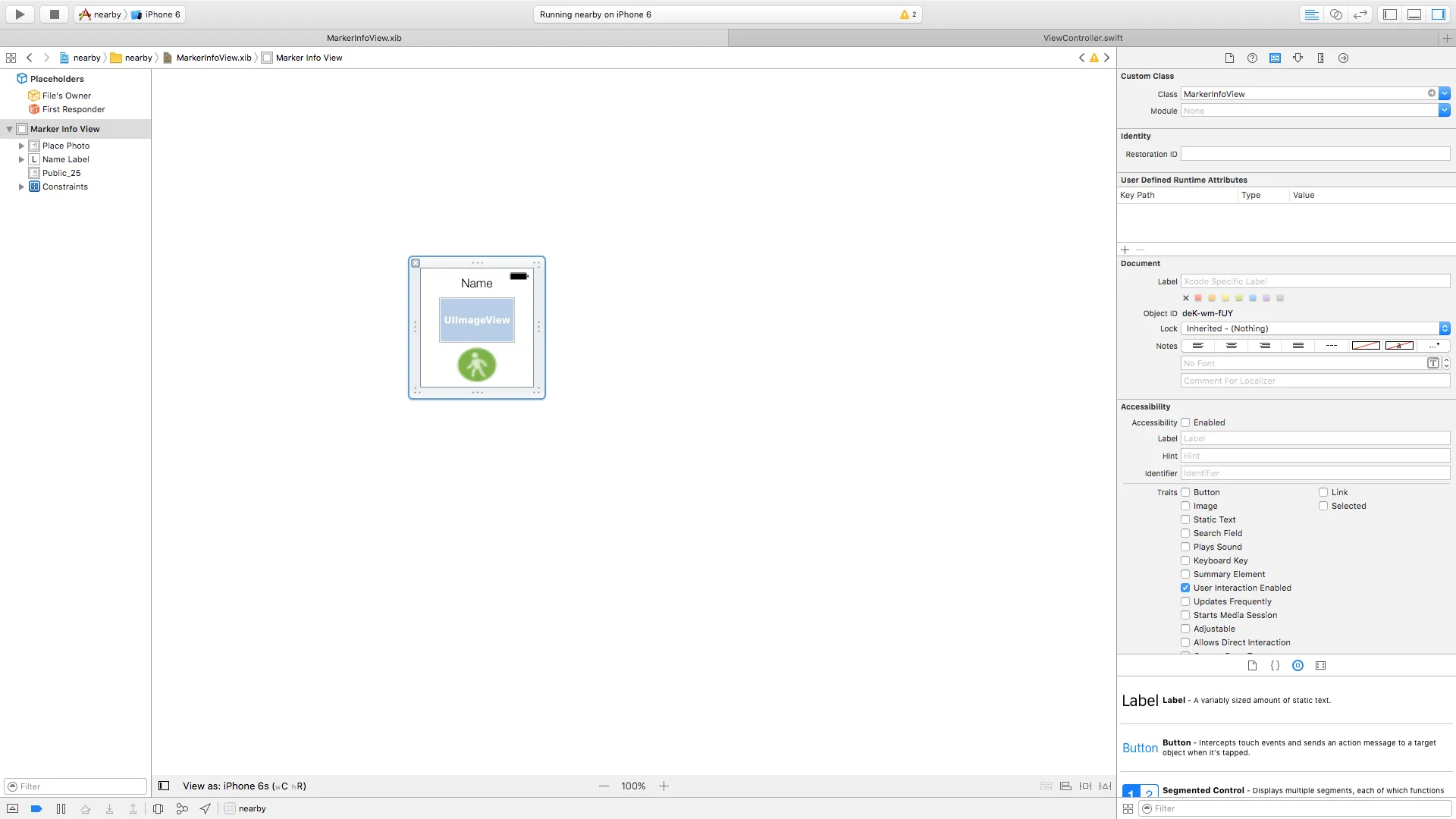Show the Assistant editor
Image resolution: width=1456 pixels, height=819 pixels.
pyautogui.click(x=1336, y=14)
